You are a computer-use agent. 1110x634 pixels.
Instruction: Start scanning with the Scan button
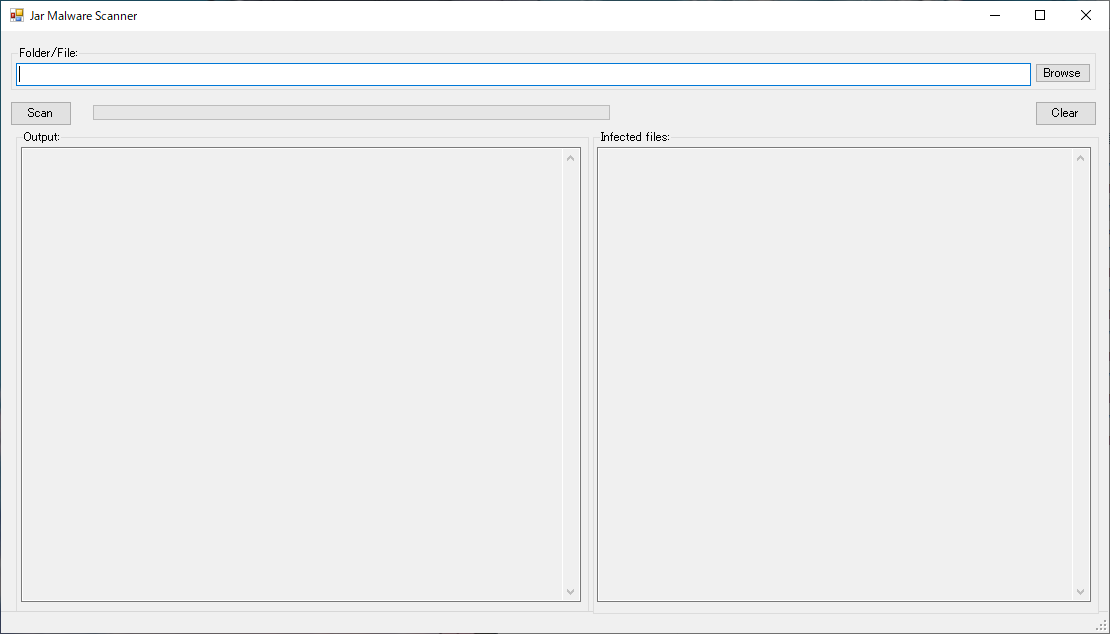tap(40, 113)
